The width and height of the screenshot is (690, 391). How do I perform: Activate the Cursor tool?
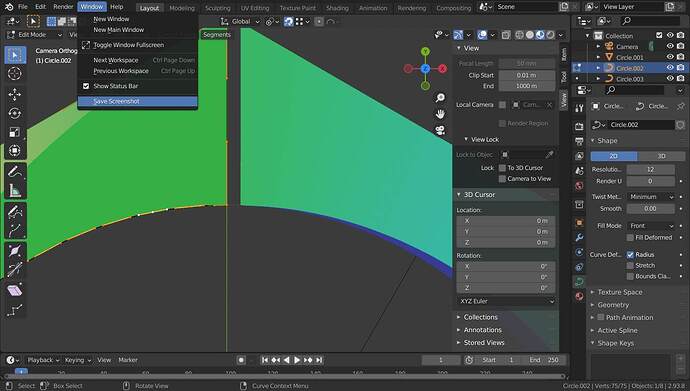point(15,73)
